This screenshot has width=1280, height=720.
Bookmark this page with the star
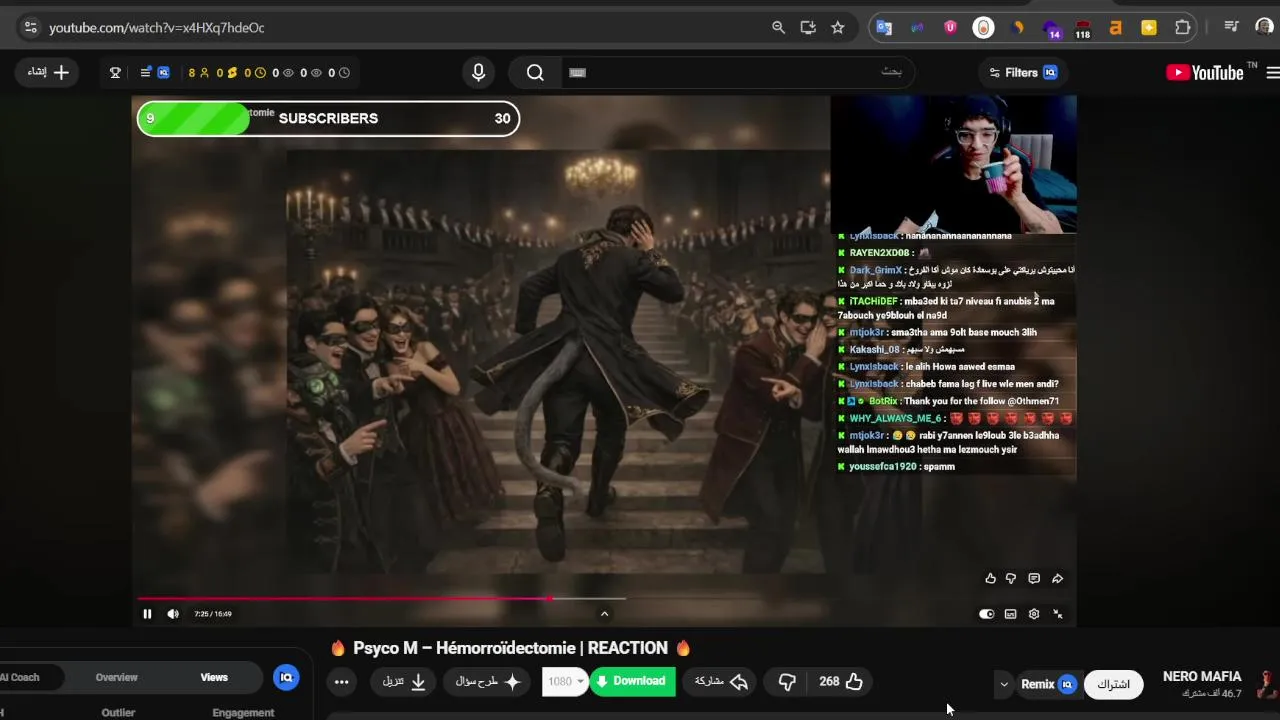click(x=838, y=28)
